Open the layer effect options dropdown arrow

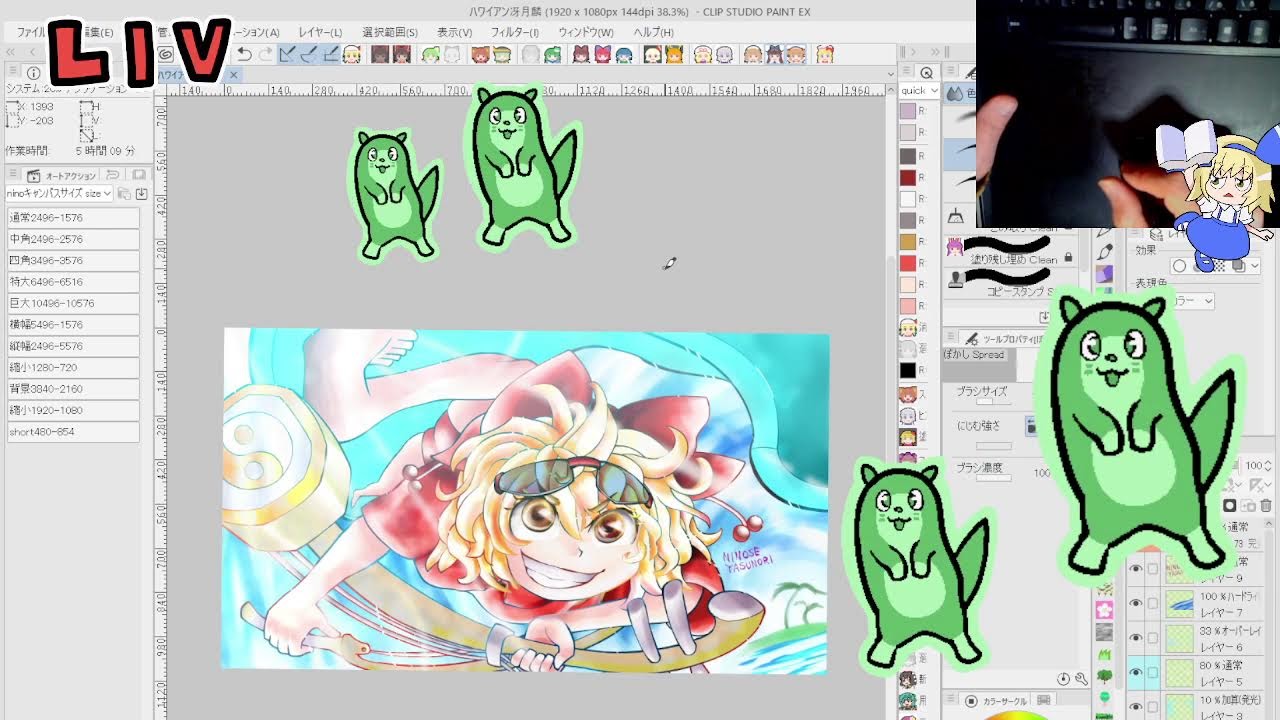[1254, 266]
